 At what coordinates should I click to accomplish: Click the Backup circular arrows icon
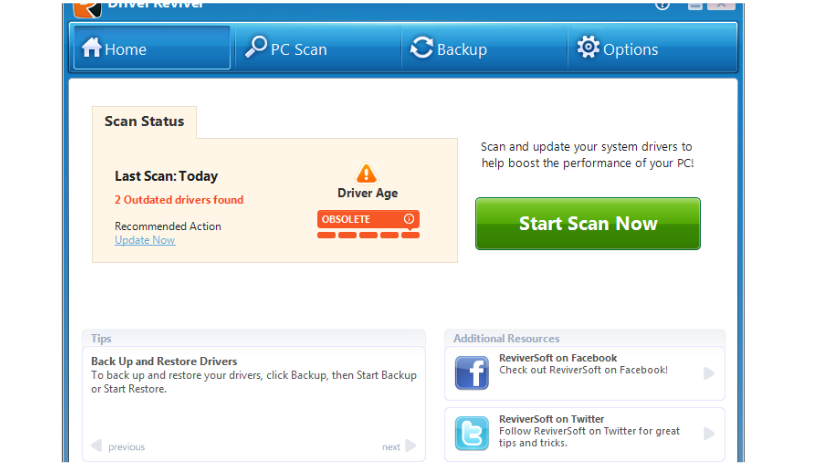pyautogui.click(x=422, y=48)
